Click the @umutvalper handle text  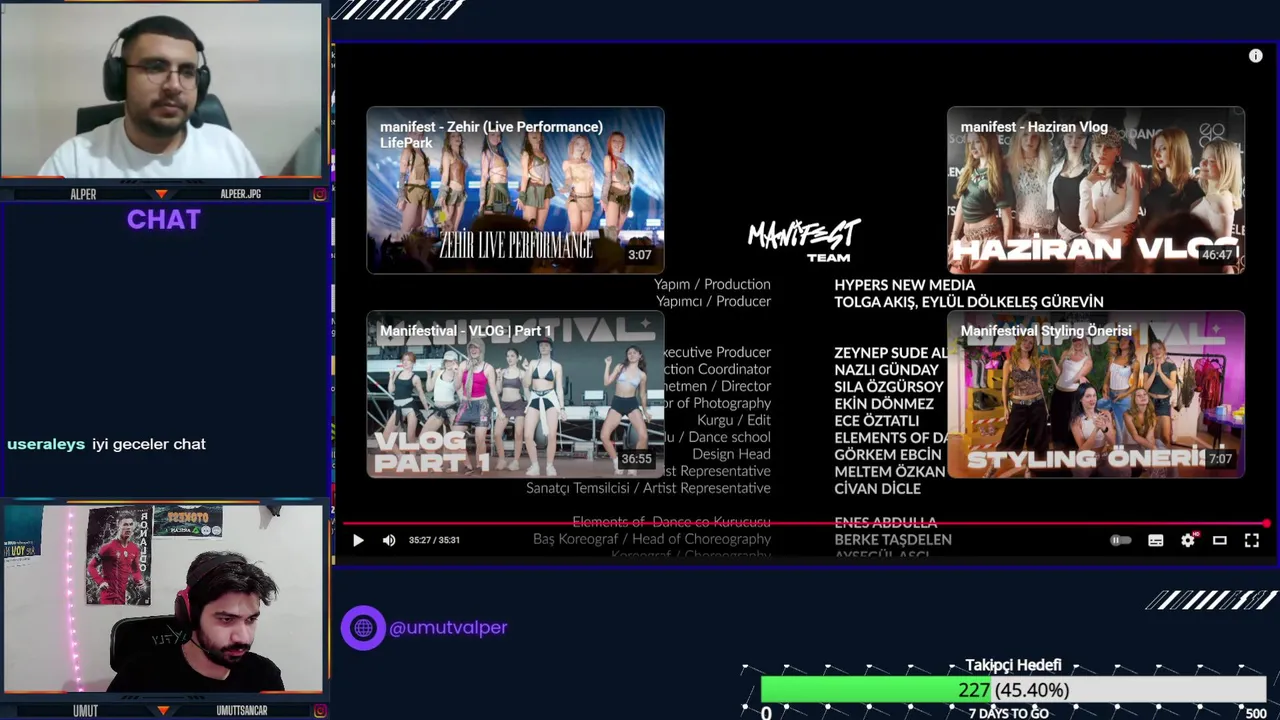tap(448, 628)
